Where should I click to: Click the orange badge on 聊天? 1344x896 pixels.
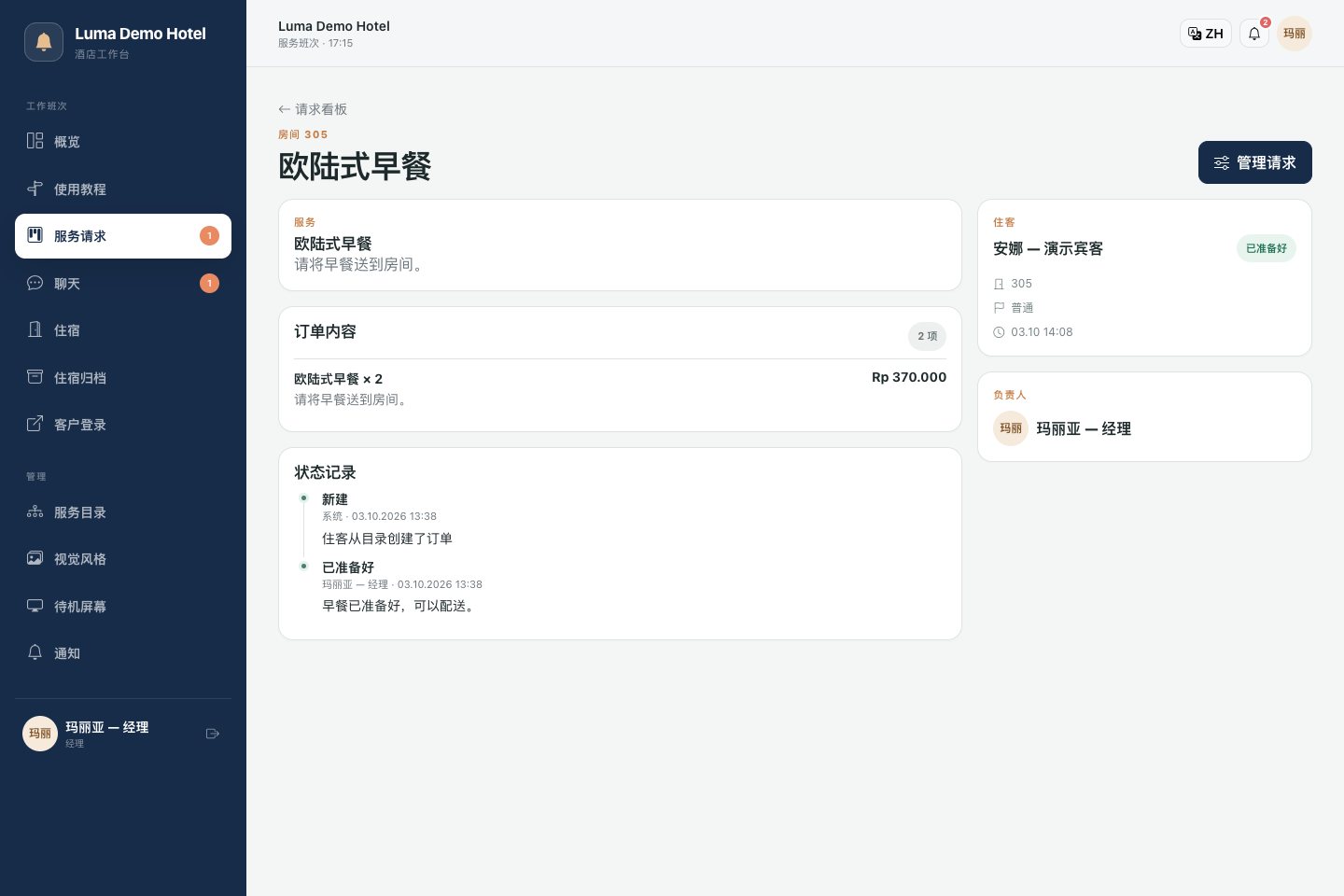pyautogui.click(x=210, y=283)
